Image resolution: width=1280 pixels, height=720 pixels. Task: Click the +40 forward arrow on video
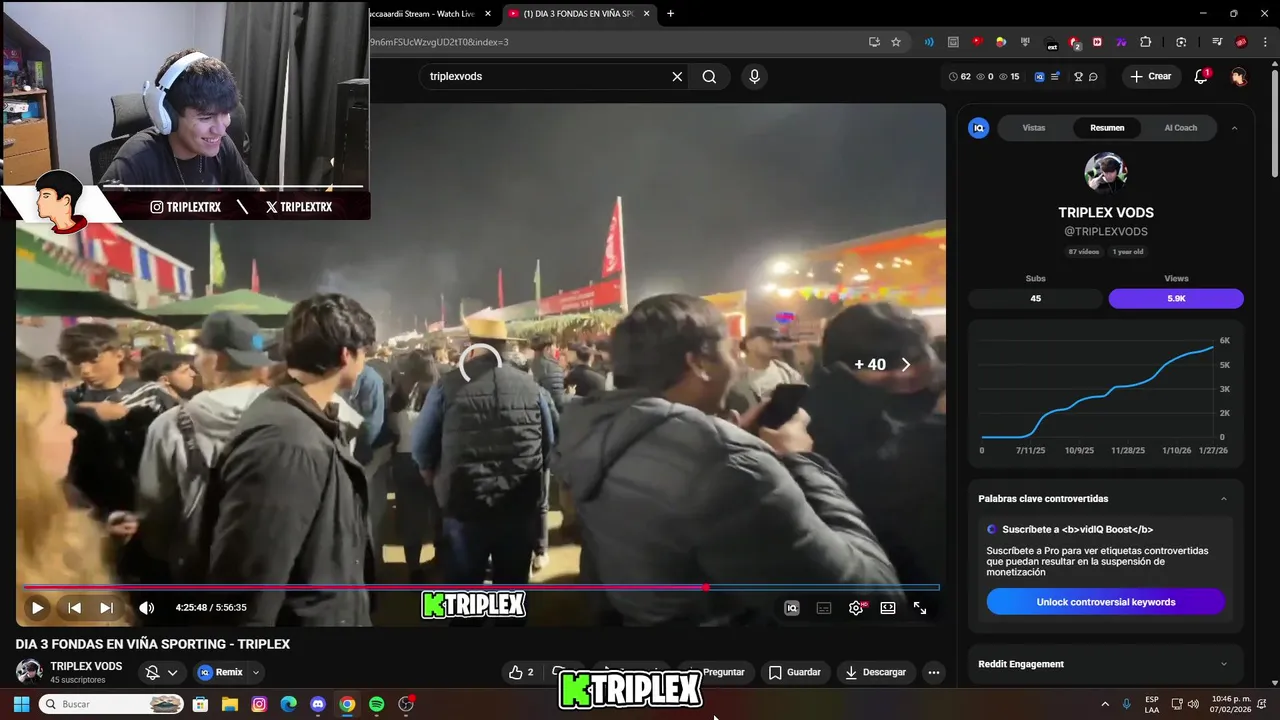click(x=905, y=365)
